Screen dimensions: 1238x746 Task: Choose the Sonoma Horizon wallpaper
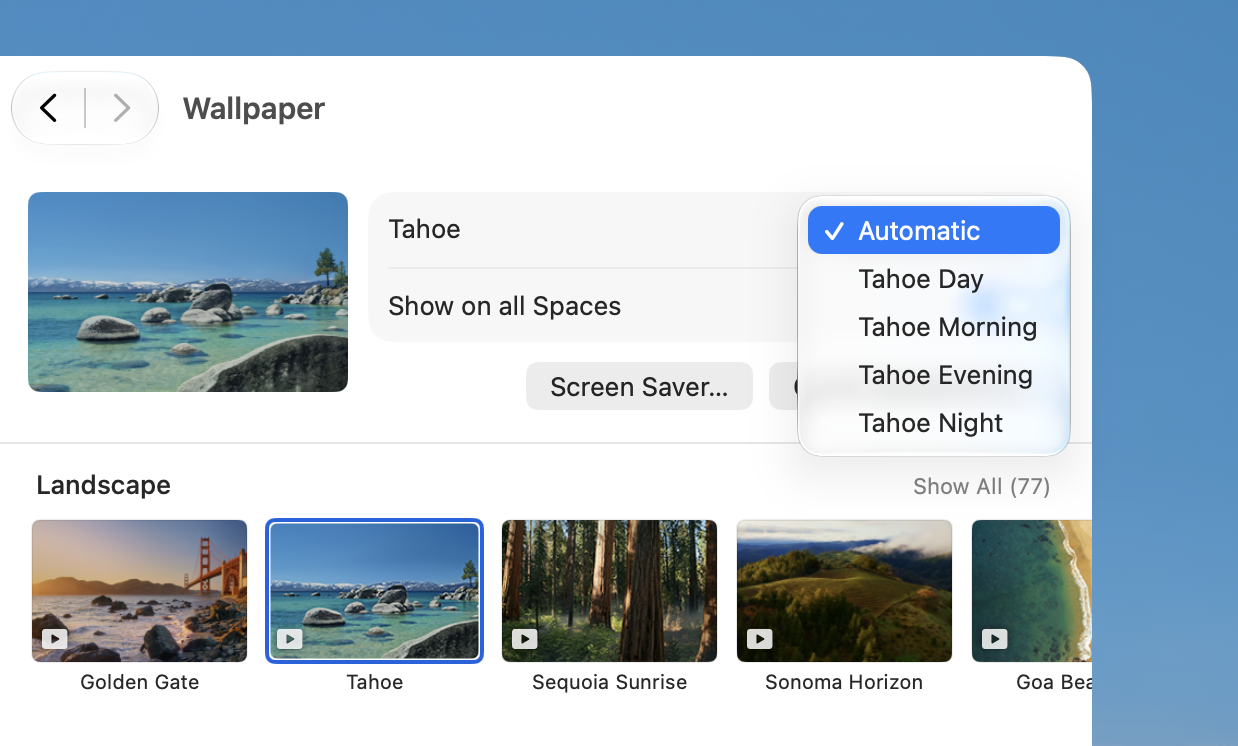(844, 591)
